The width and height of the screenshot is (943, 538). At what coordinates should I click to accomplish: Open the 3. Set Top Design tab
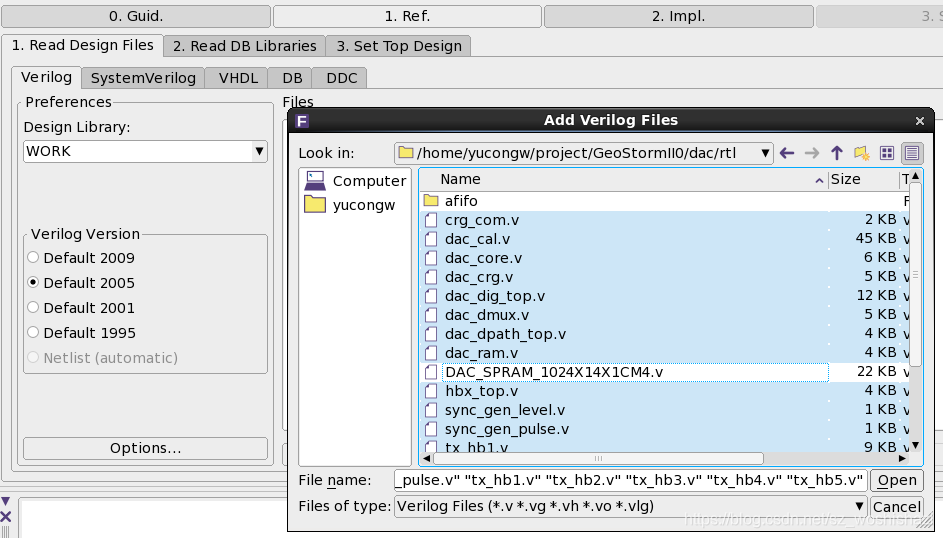pos(399,46)
